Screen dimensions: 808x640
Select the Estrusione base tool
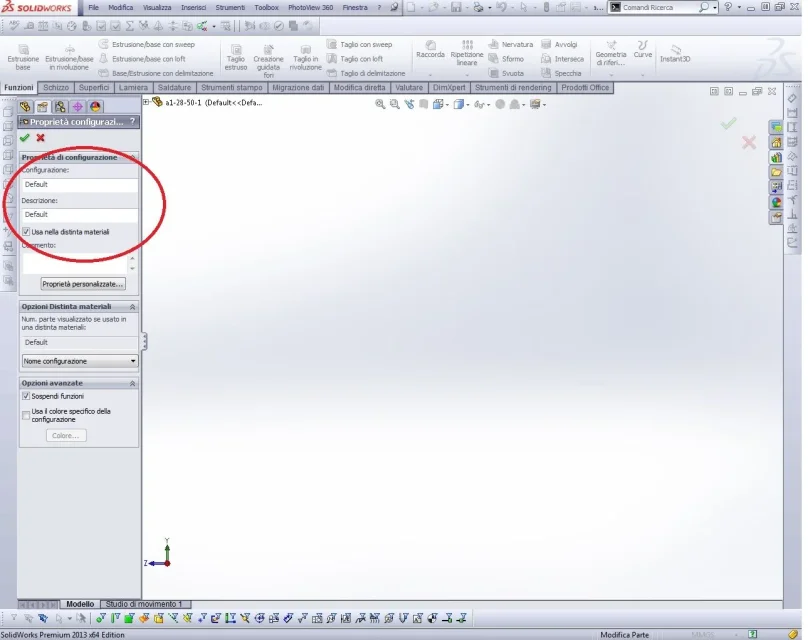(23, 56)
